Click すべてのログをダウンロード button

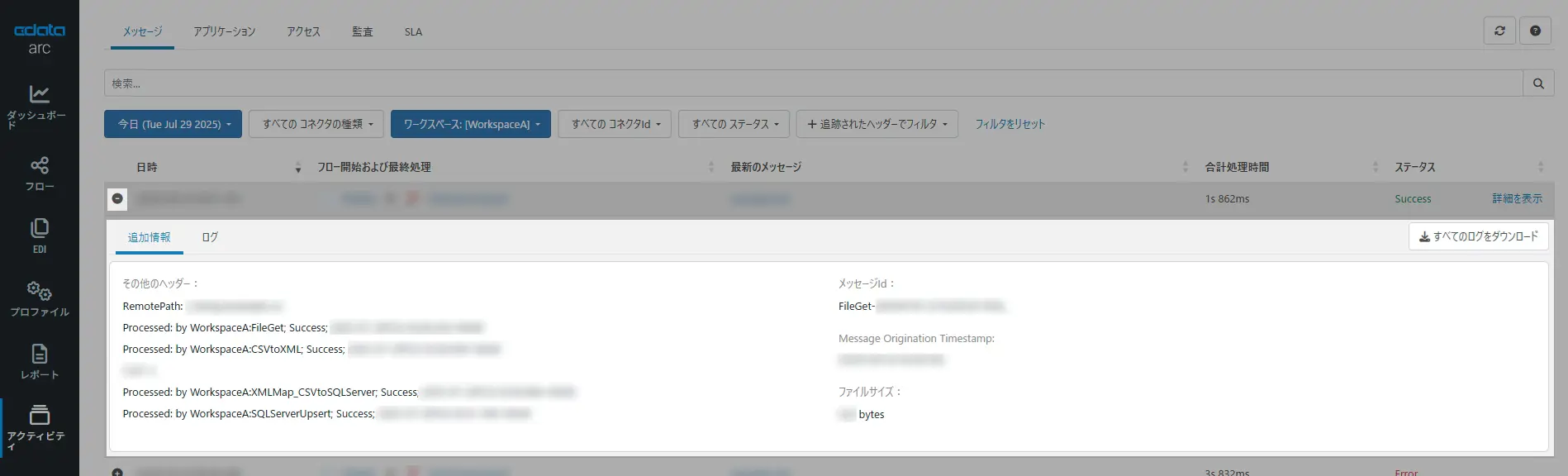[1479, 236]
